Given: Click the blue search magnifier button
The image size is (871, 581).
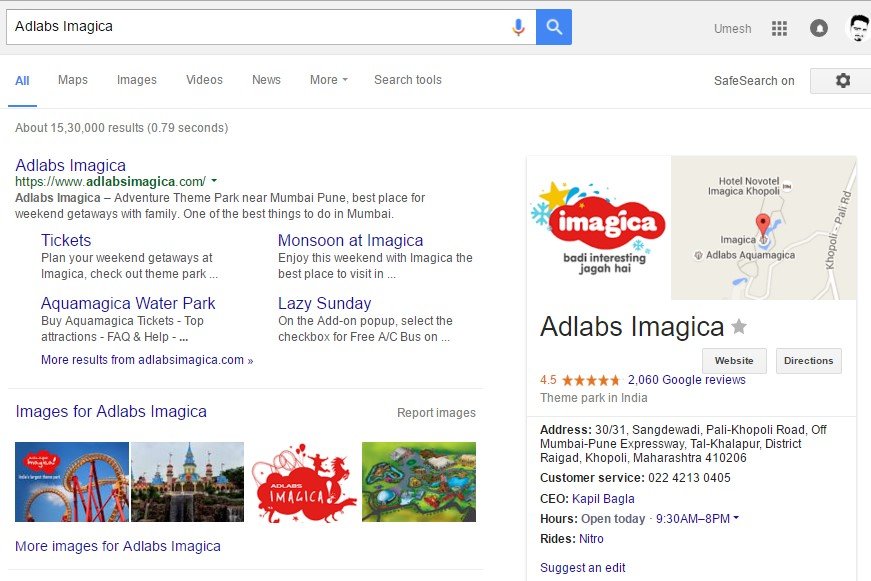Looking at the screenshot, I should coord(554,27).
